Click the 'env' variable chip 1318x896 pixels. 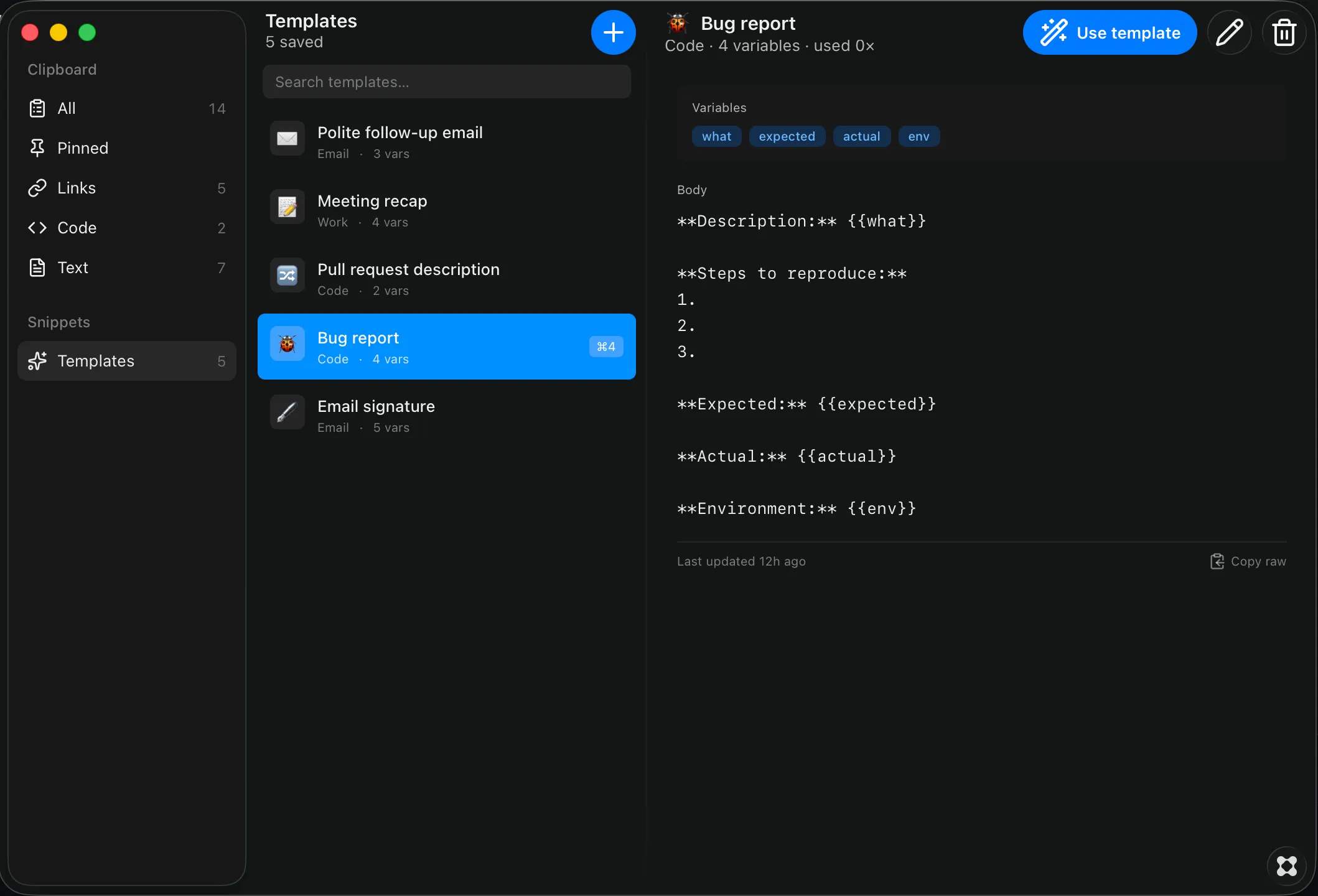point(919,136)
